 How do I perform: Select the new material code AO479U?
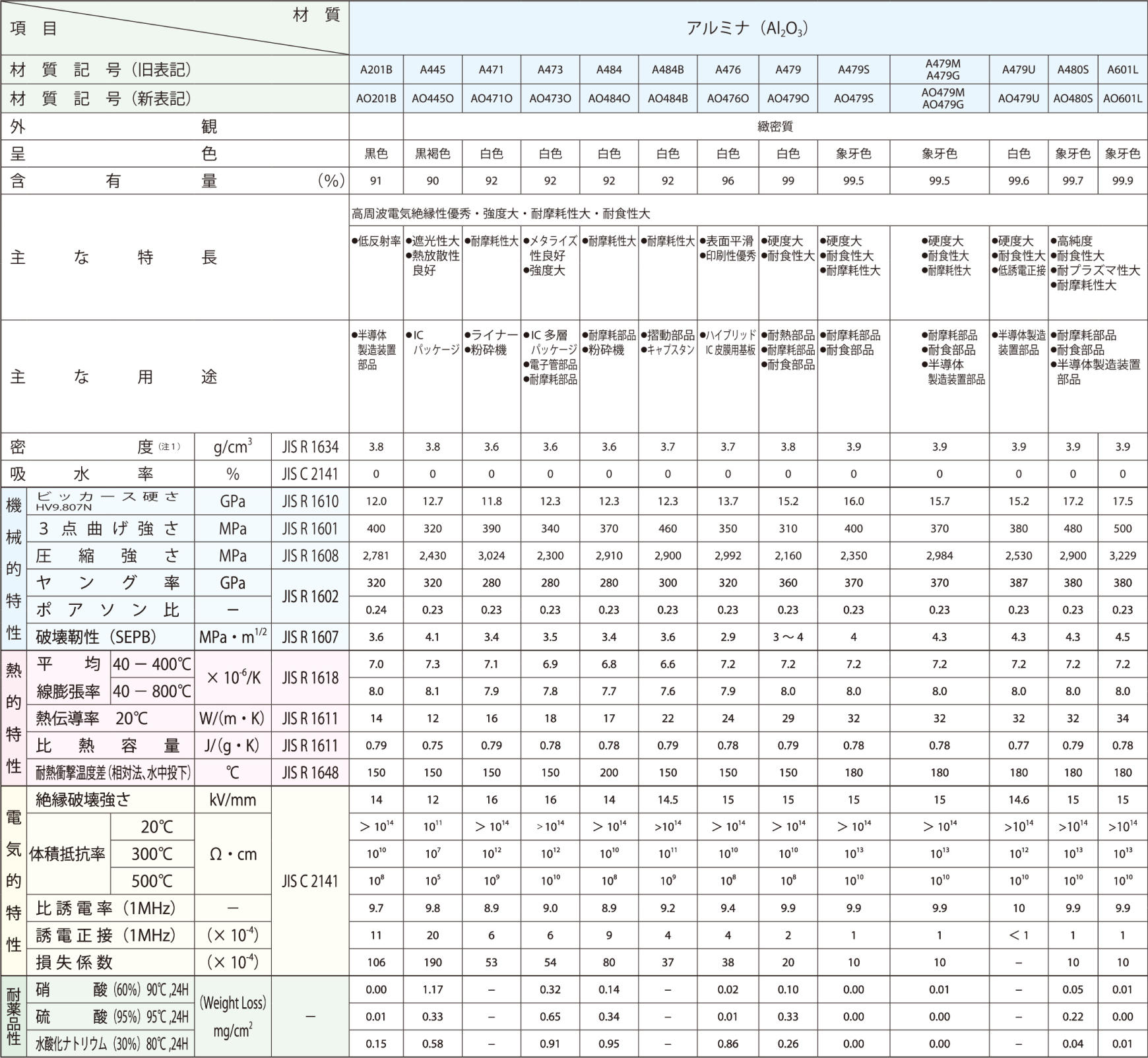coord(1019,98)
